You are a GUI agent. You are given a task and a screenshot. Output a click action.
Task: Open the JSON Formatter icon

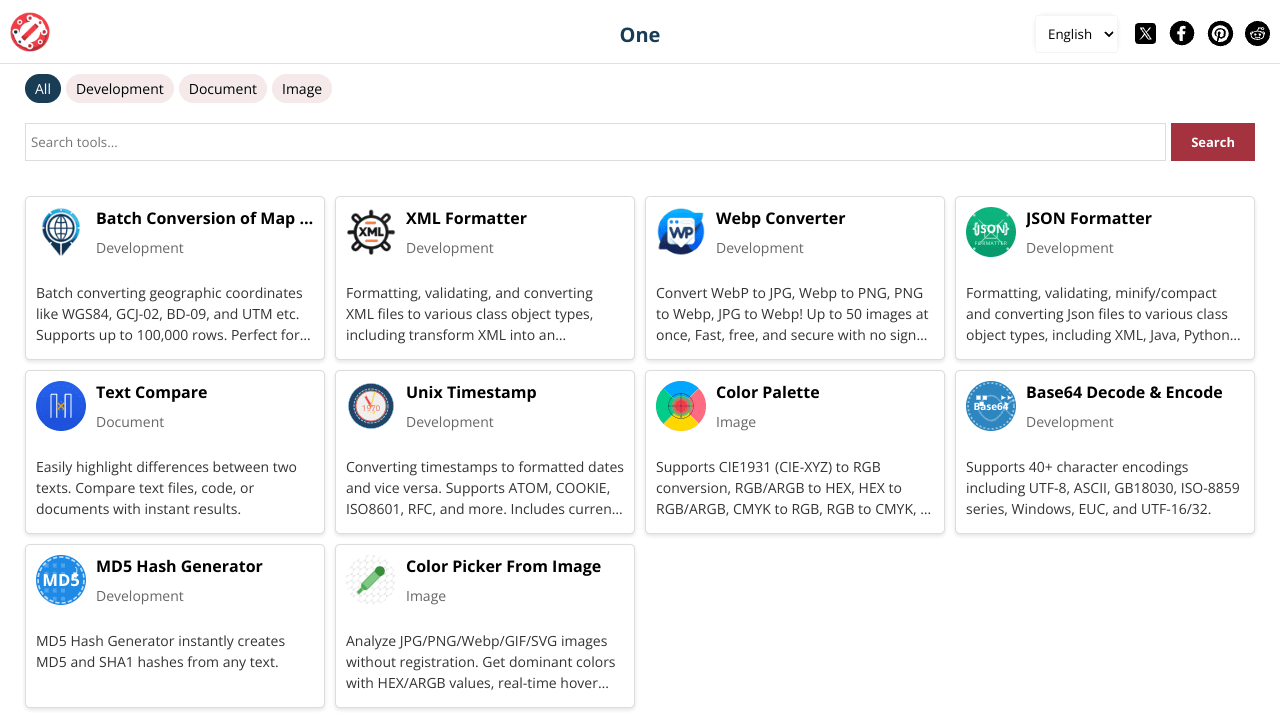click(x=991, y=232)
